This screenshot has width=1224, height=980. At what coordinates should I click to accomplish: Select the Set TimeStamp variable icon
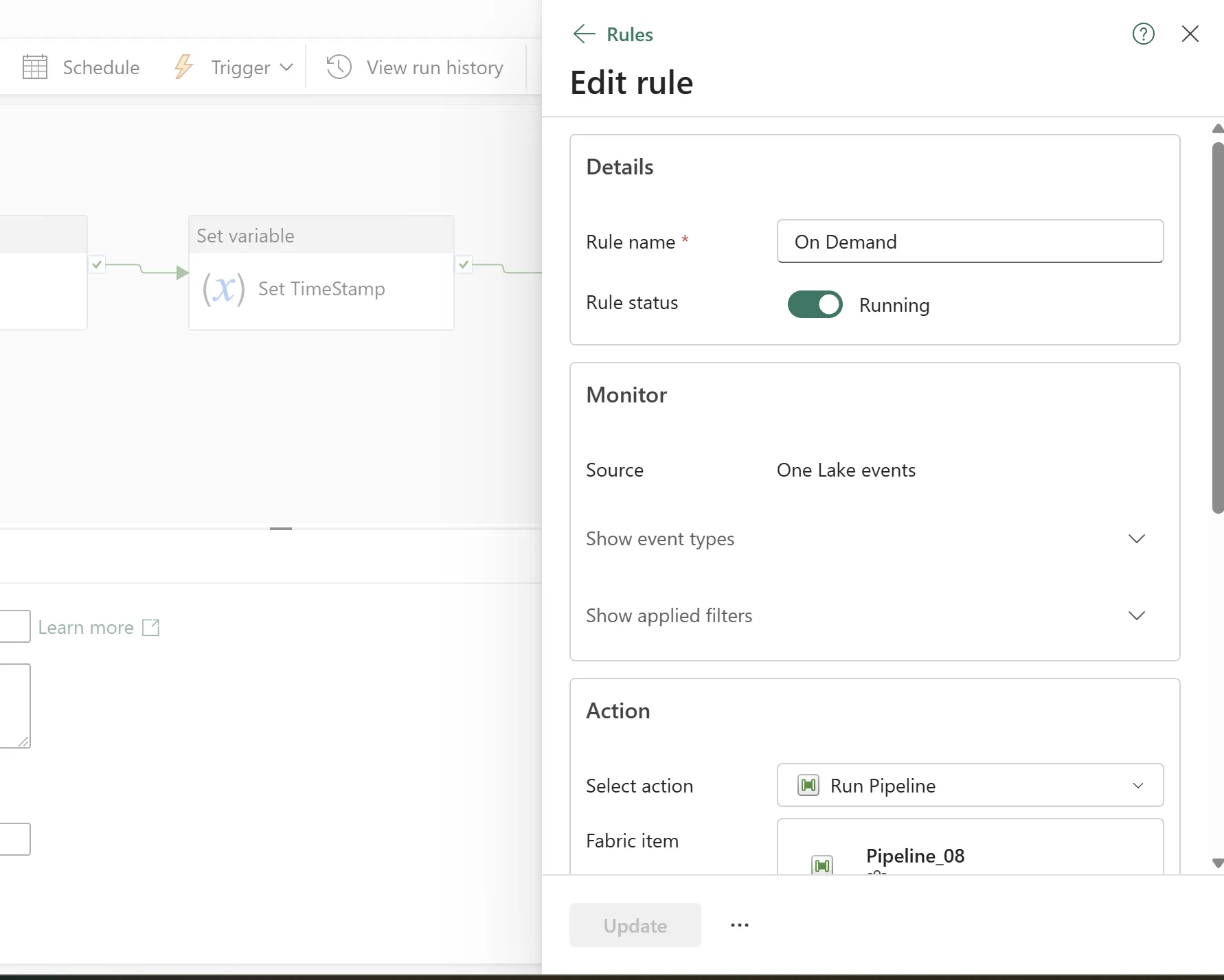tap(223, 289)
